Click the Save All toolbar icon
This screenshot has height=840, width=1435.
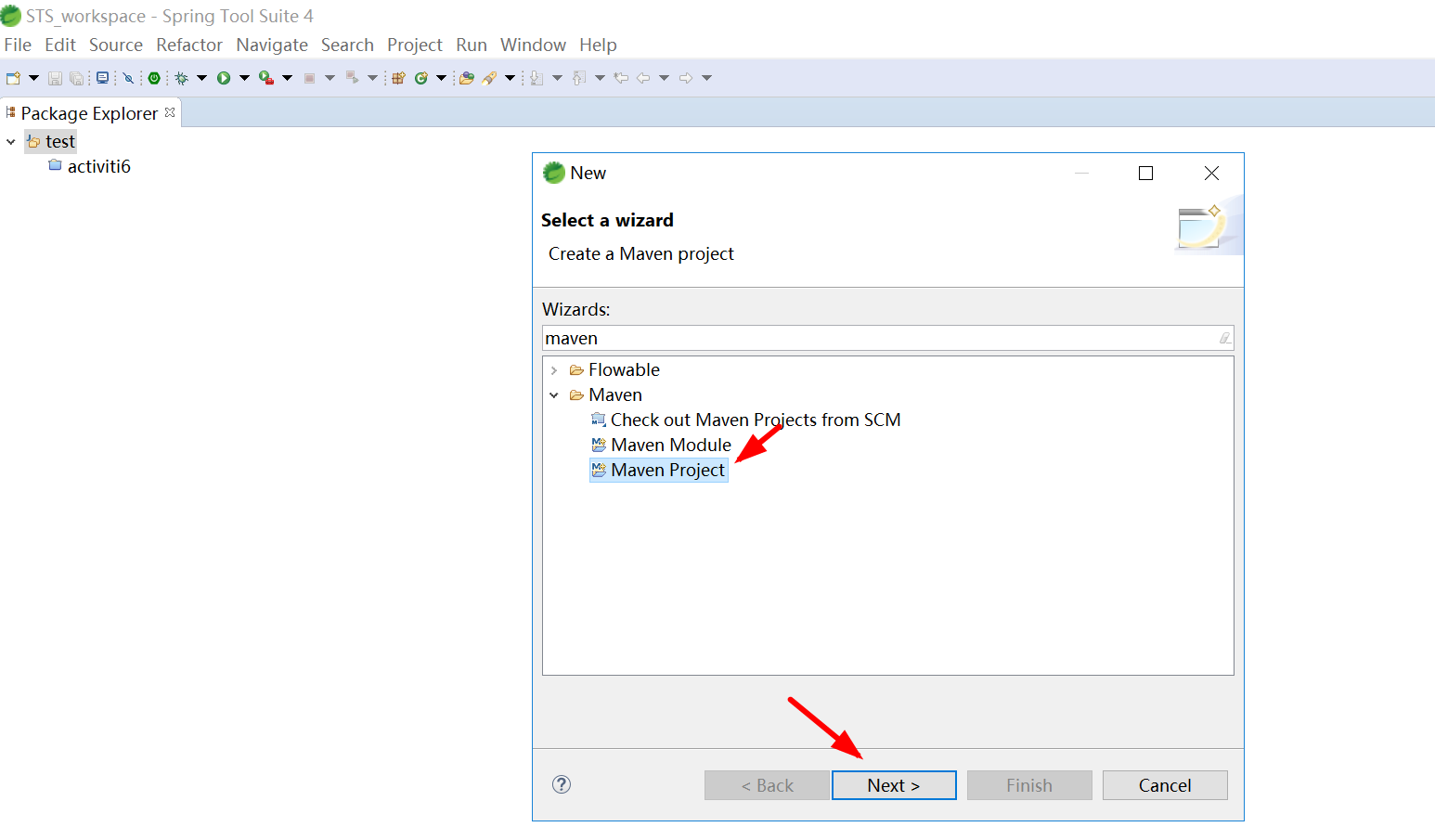76,78
